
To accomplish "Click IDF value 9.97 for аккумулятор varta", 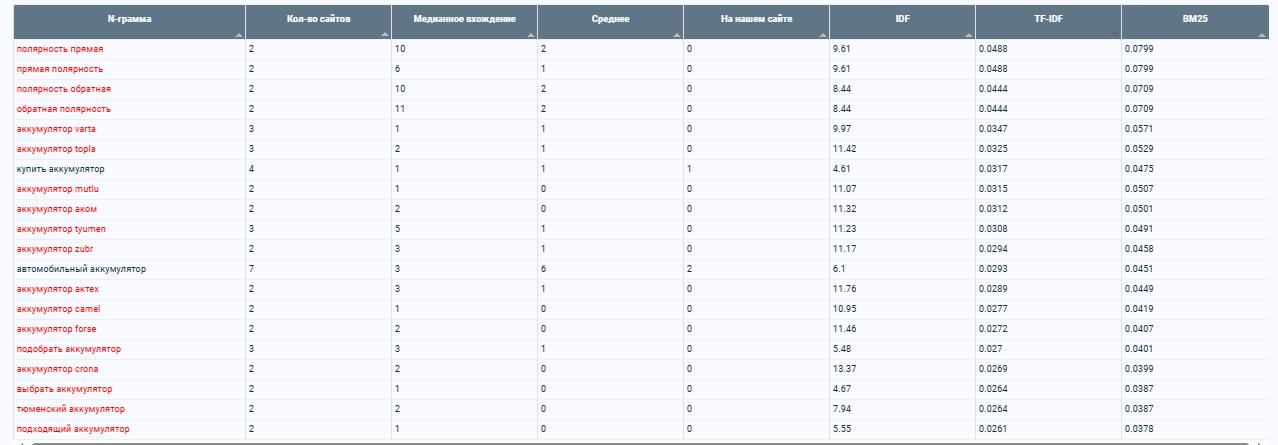I will click(841, 129).
